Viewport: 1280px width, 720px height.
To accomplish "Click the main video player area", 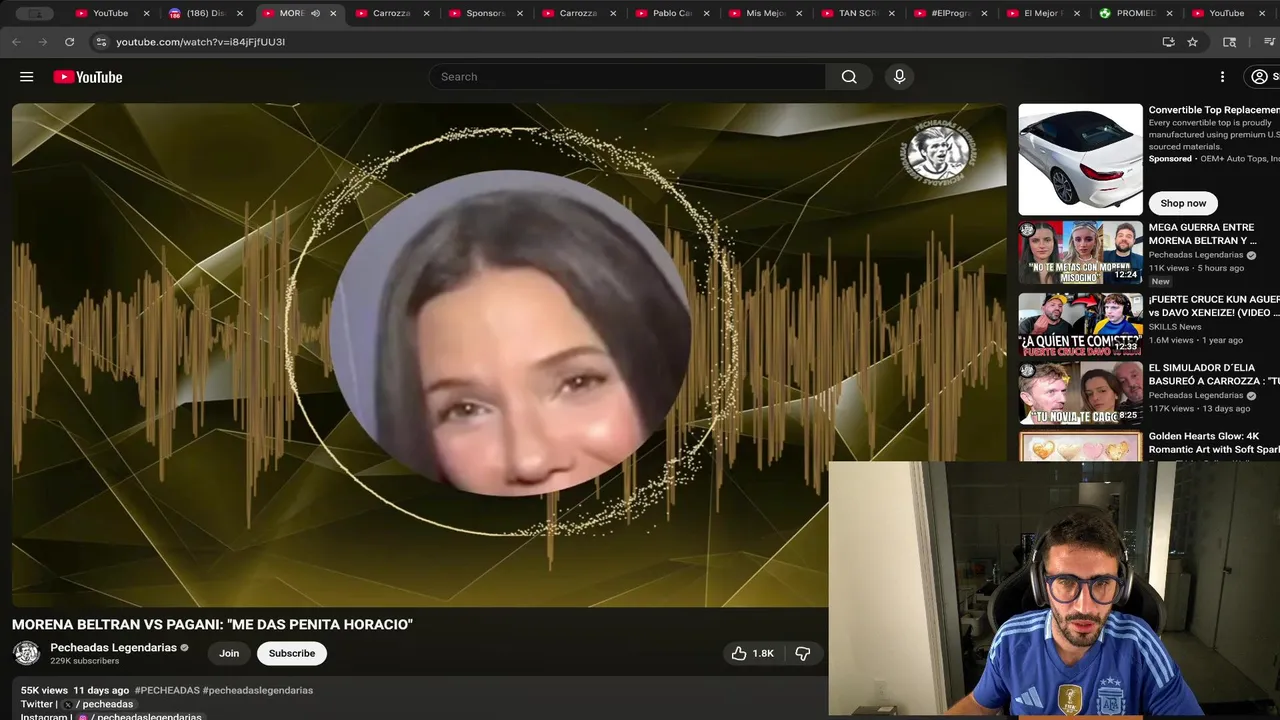I will (509, 355).
